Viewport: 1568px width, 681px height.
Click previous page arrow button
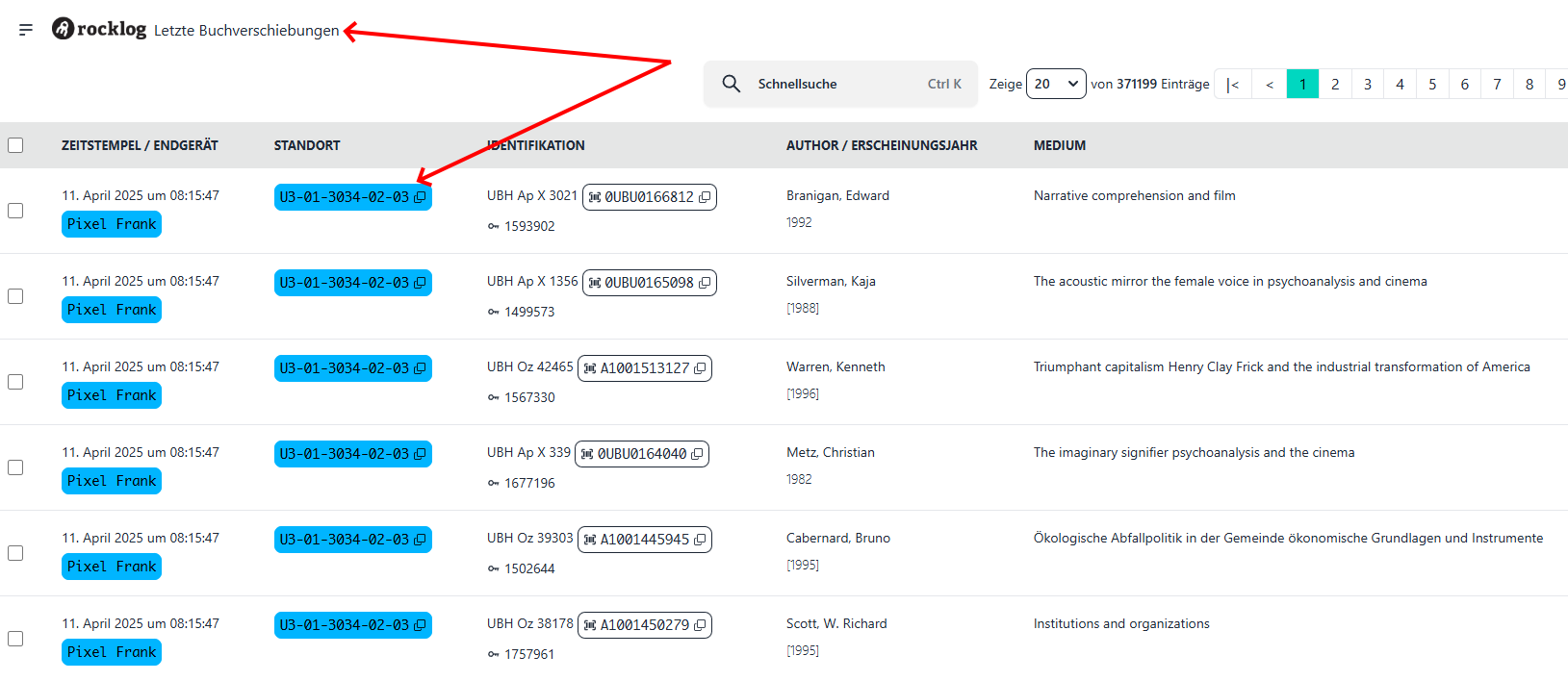click(1270, 85)
